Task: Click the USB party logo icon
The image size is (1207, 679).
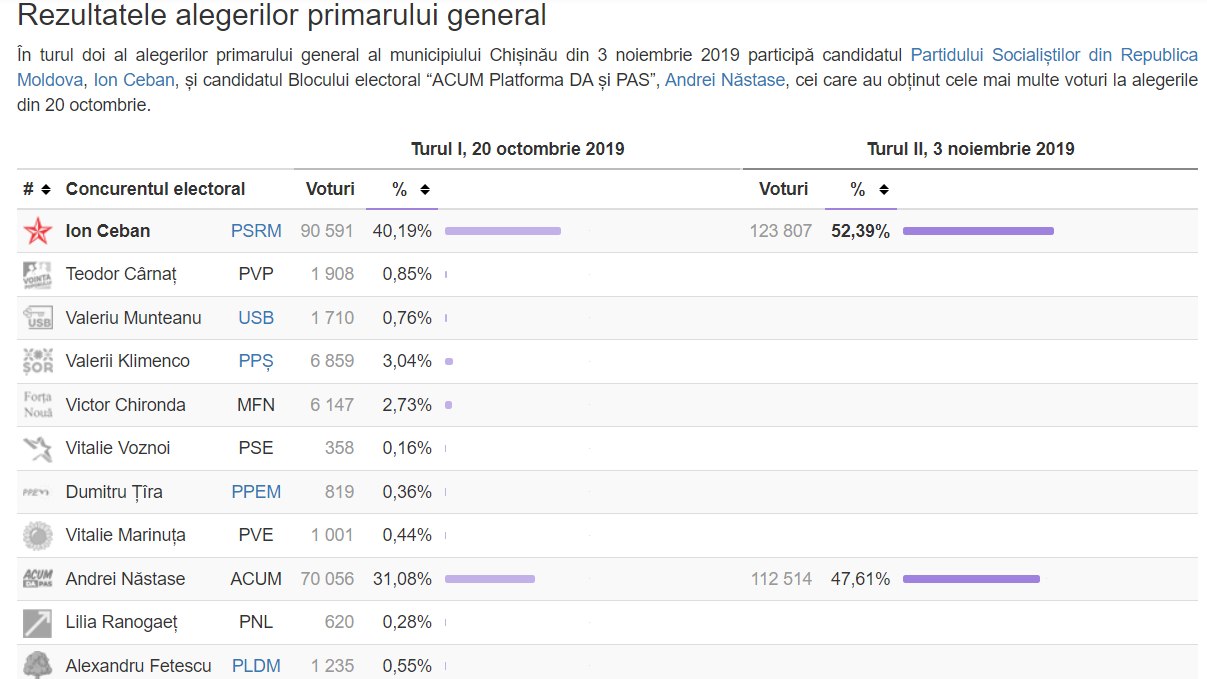Action: click(37, 318)
